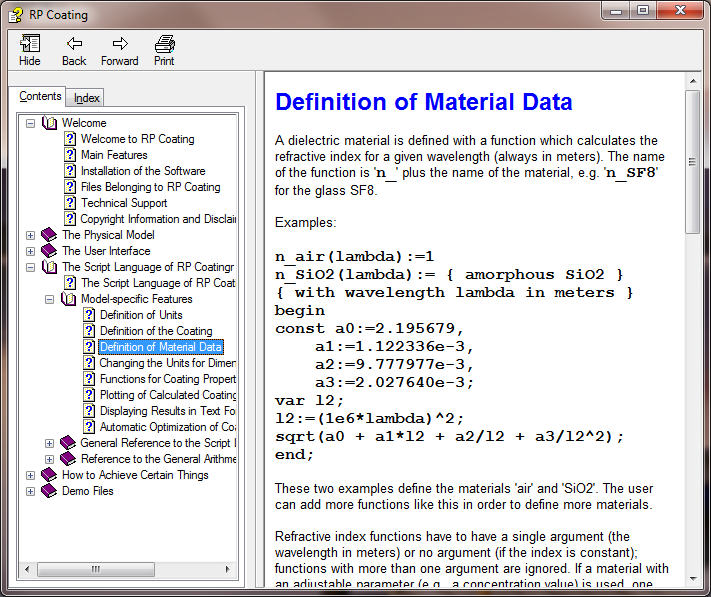Click the Welcome book icon
The height and width of the screenshot is (597, 711).
point(49,123)
